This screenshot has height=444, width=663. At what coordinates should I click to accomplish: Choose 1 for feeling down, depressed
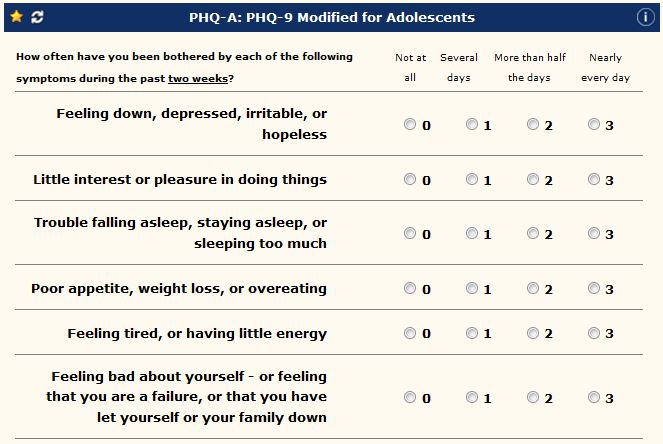[472, 125]
